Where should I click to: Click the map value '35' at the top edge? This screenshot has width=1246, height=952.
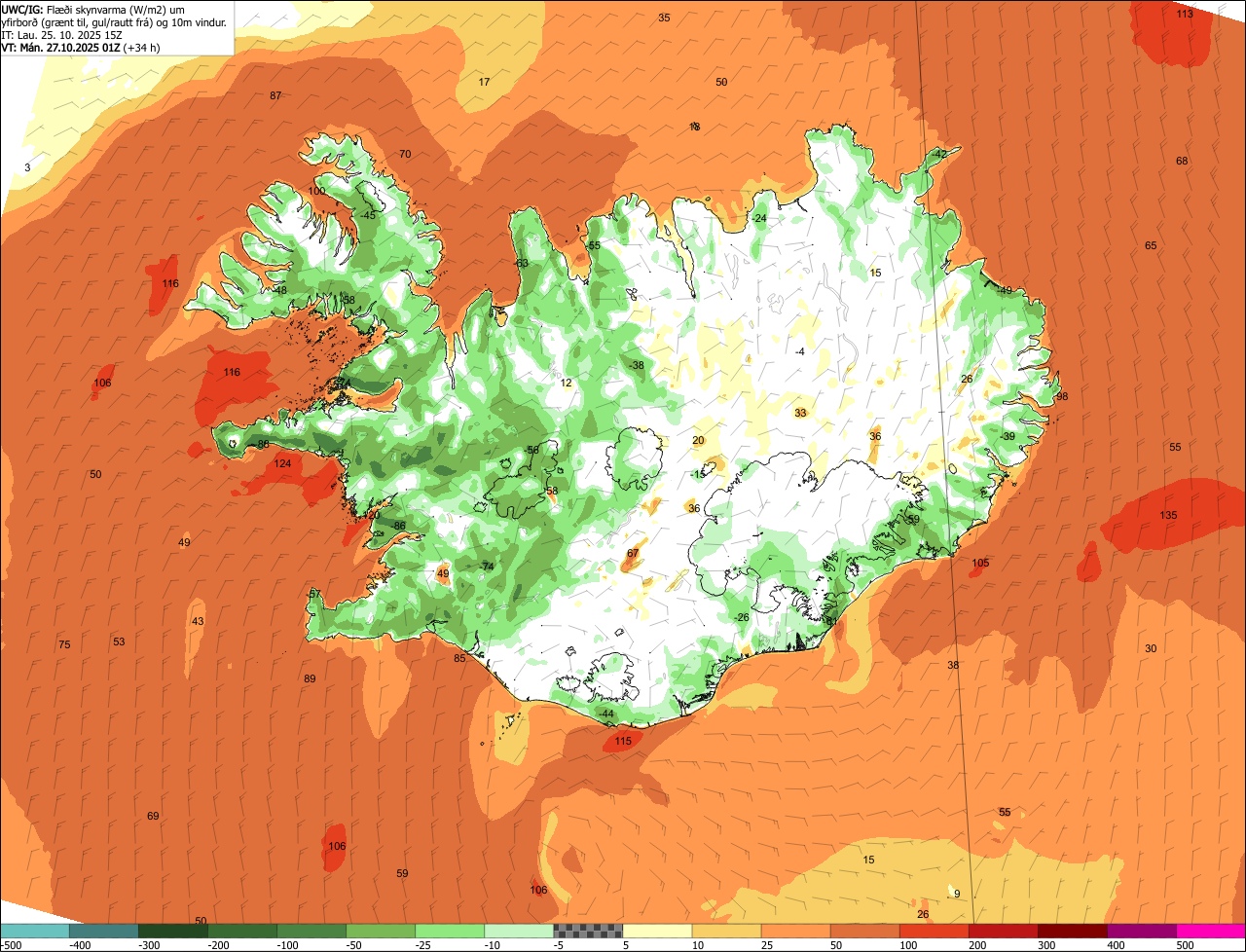click(664, 18)
